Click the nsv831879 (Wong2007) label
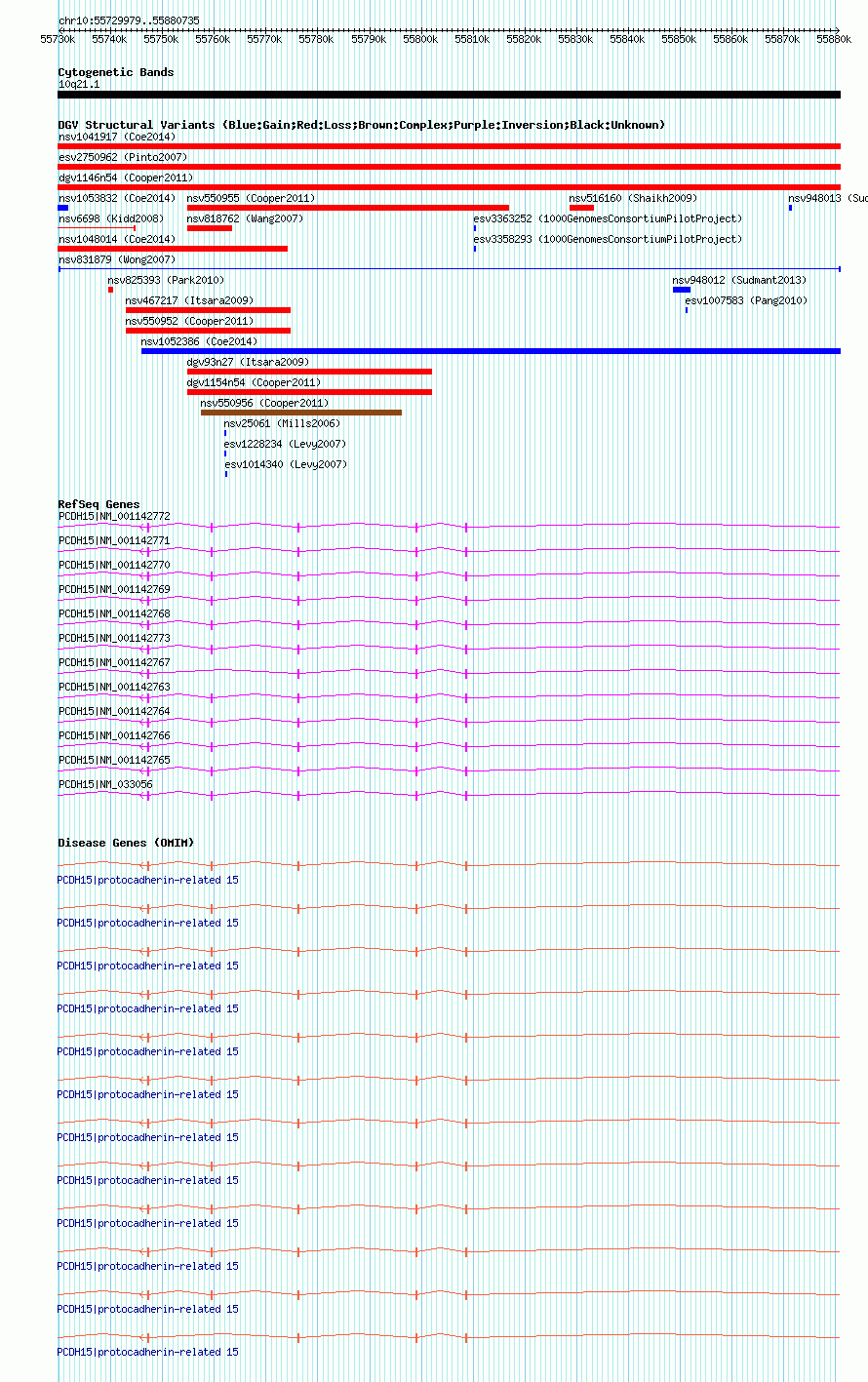Image resolution: width=868 pixels, height=1382 pixels. 117,259
